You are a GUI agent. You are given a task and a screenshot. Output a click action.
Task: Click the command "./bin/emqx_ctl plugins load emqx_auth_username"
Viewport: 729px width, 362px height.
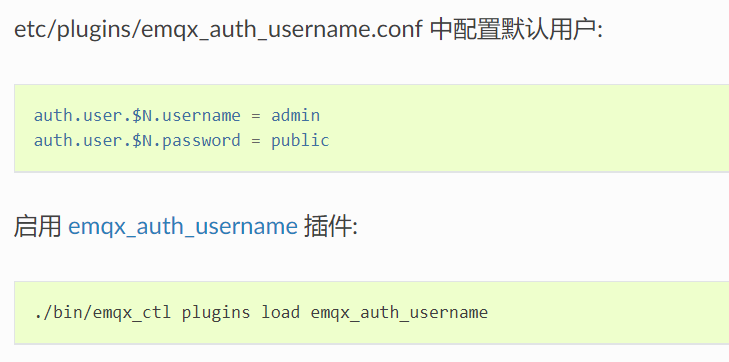click(261, 312)
